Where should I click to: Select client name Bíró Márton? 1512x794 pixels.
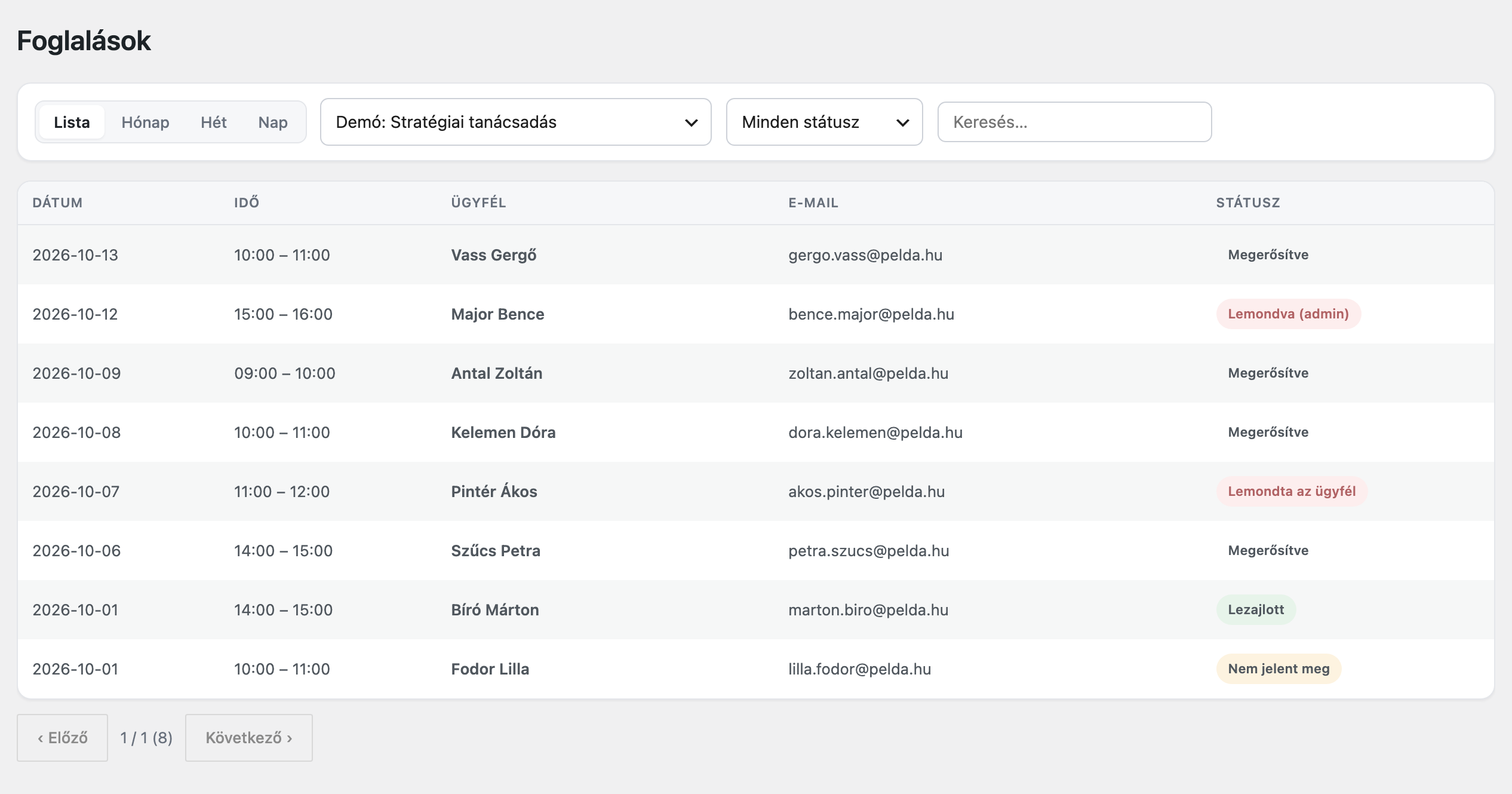pyautogui.click(x=495, y=610)
